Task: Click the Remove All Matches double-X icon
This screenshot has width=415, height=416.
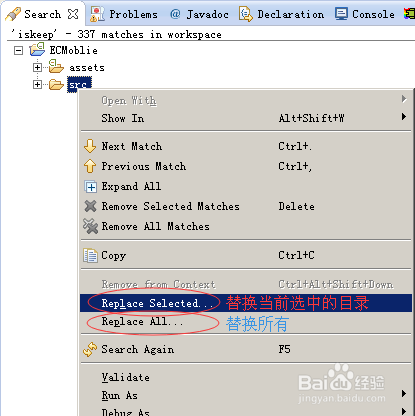Action: (90, 226)
